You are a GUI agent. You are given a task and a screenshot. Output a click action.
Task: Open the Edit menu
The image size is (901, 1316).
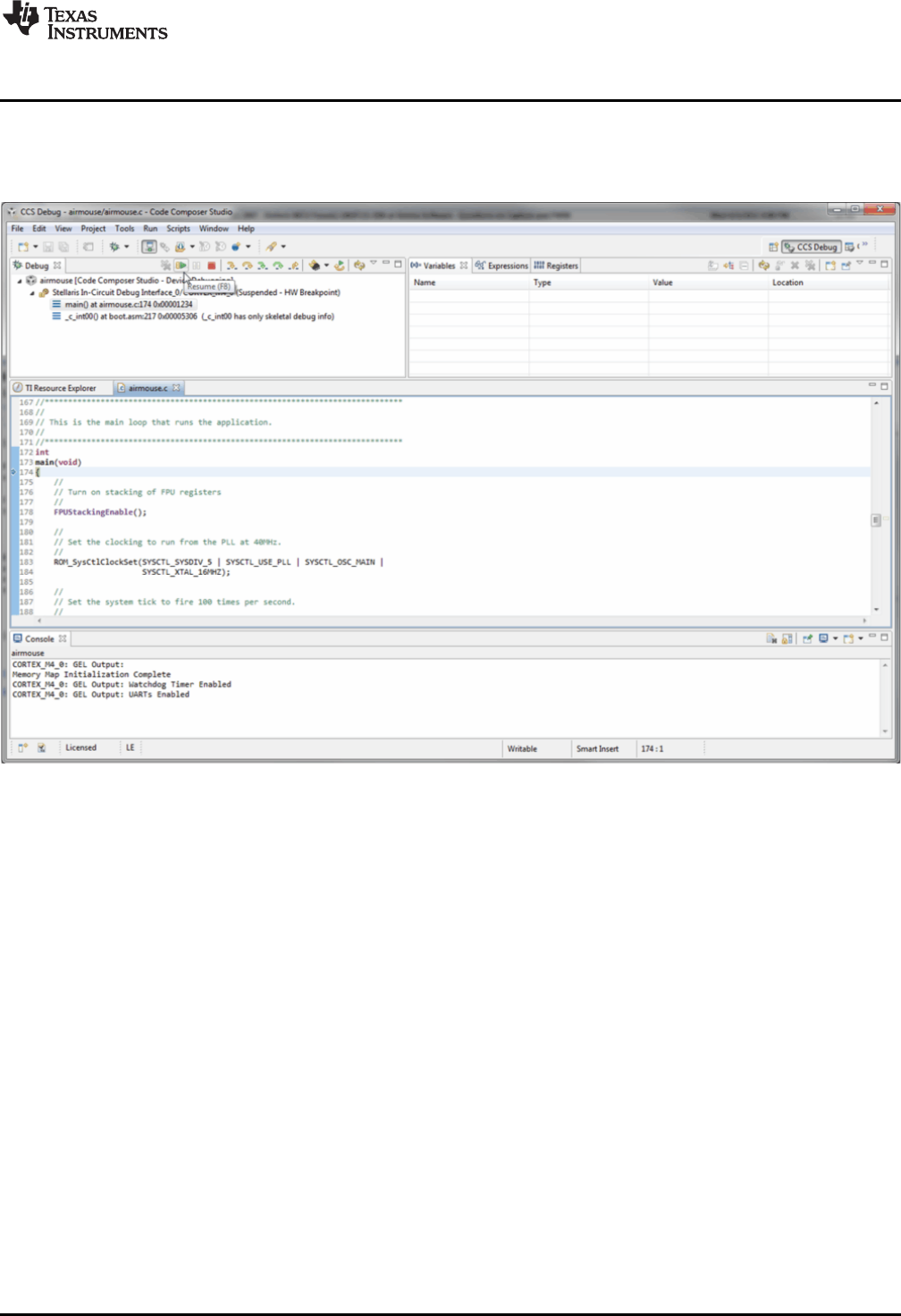[39, 229]
